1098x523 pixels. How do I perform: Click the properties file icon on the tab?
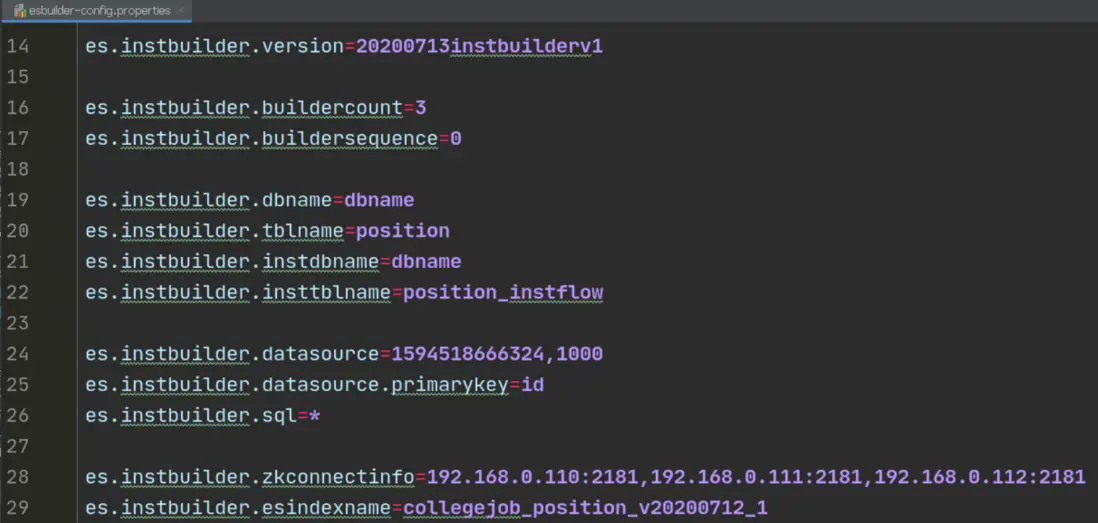coord(19,11)
